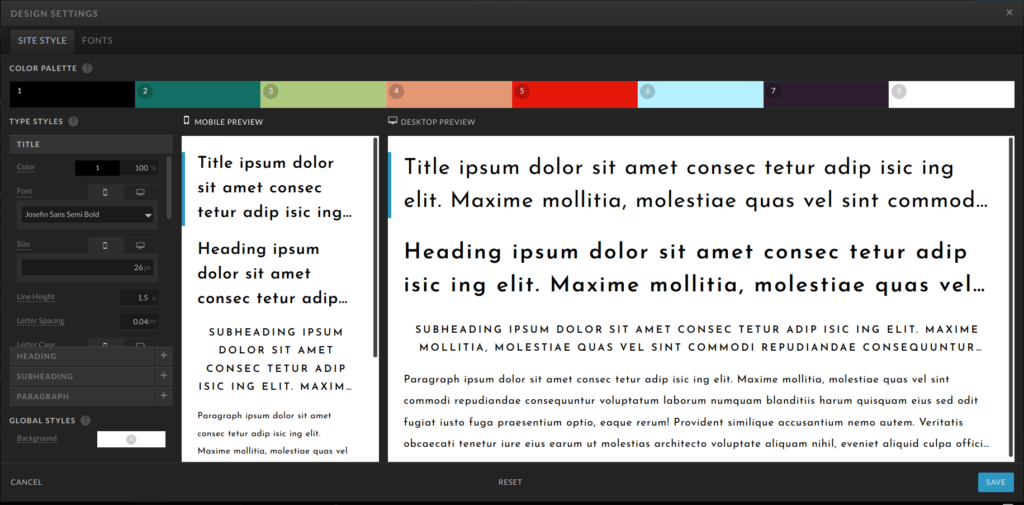1024x505 pixels.
Task: Click the Letter Spacing 0.04 field
Action: pyautogui.click(x=139, y=321)
